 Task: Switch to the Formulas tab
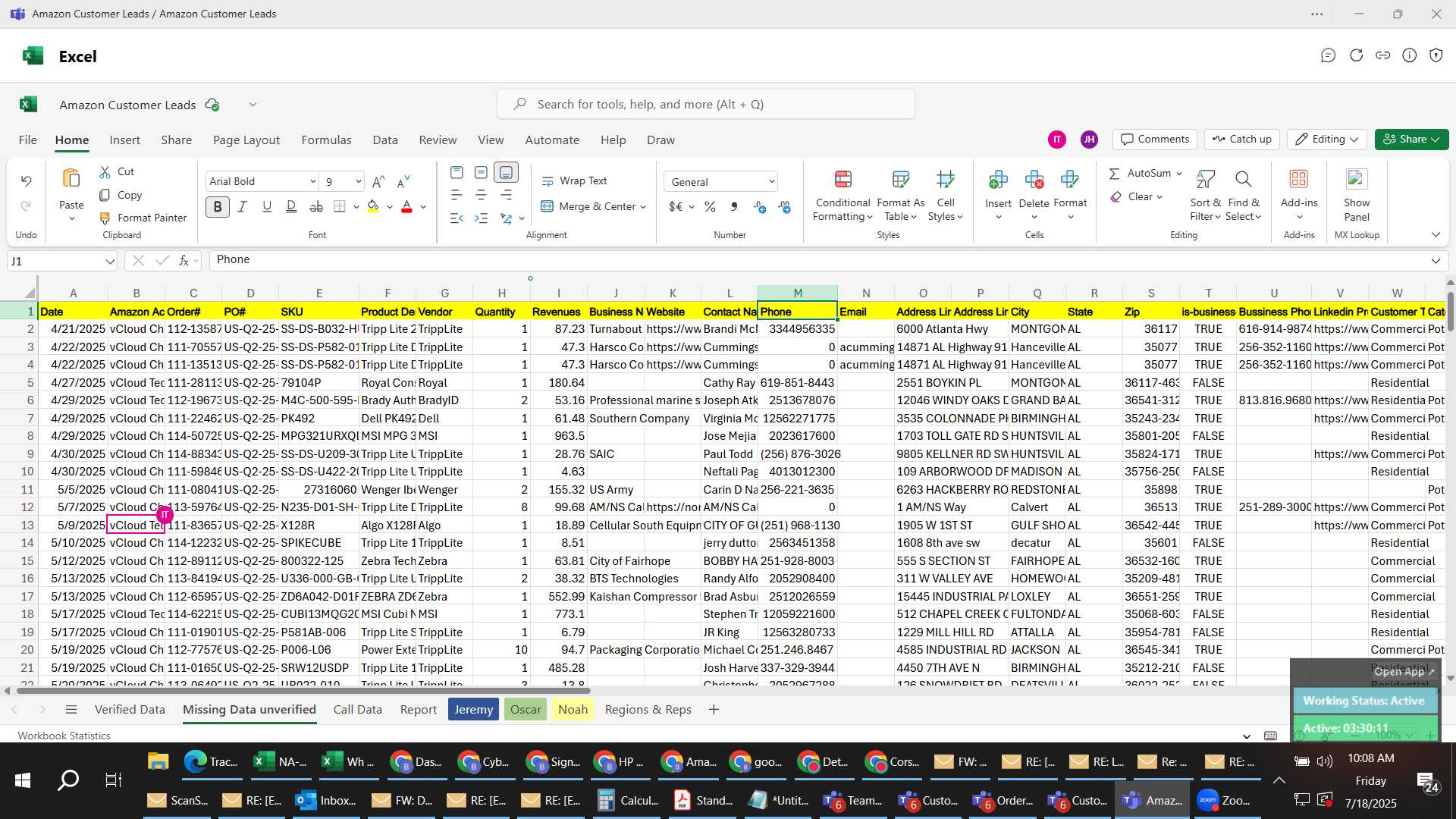coord(326,140)
